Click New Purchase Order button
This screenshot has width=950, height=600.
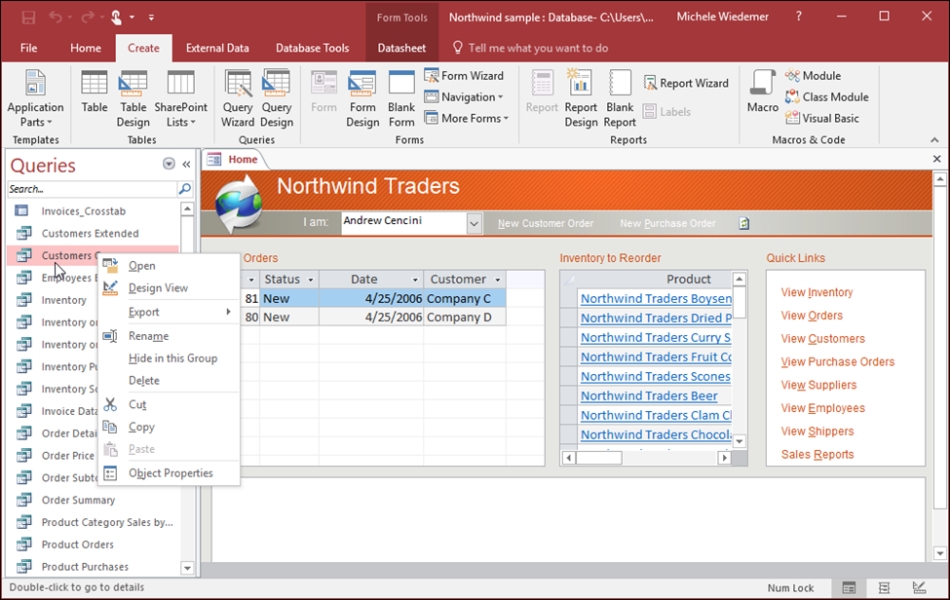[668, 224]
